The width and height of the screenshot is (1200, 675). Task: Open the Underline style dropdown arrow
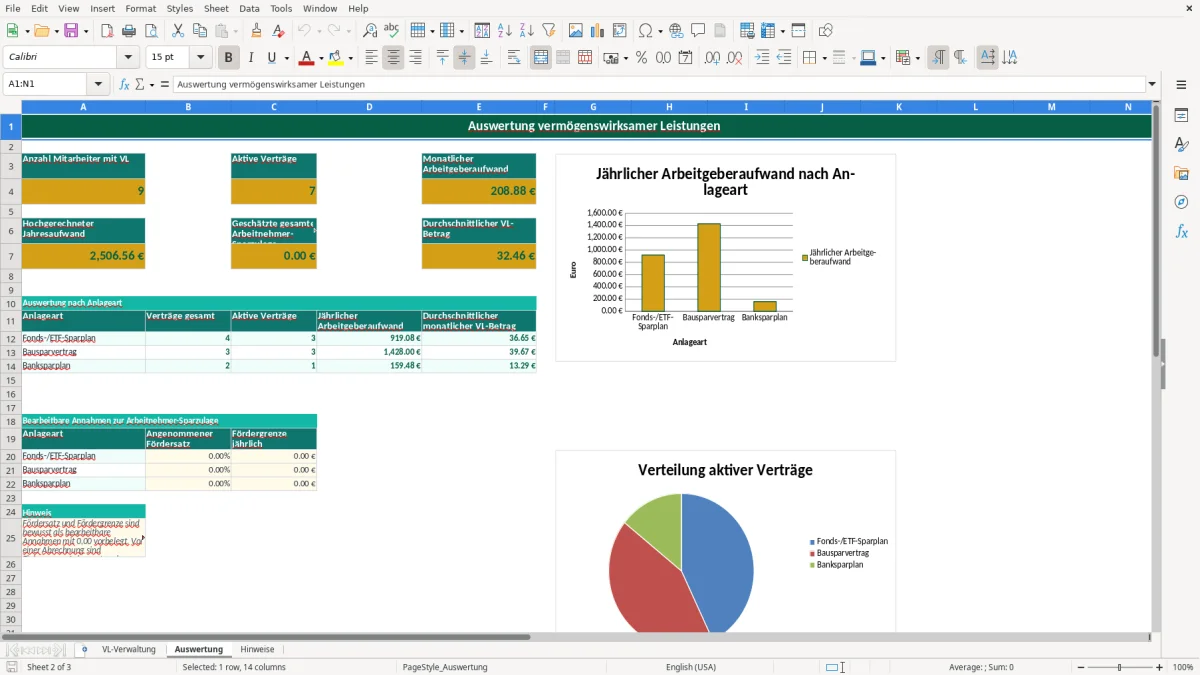tap(286, 58)
